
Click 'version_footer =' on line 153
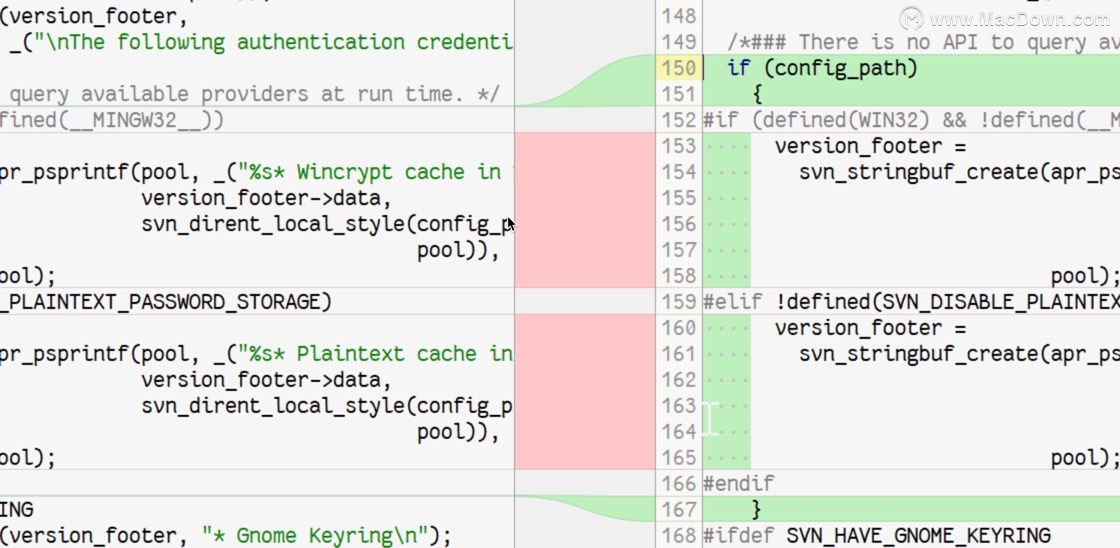870,146
